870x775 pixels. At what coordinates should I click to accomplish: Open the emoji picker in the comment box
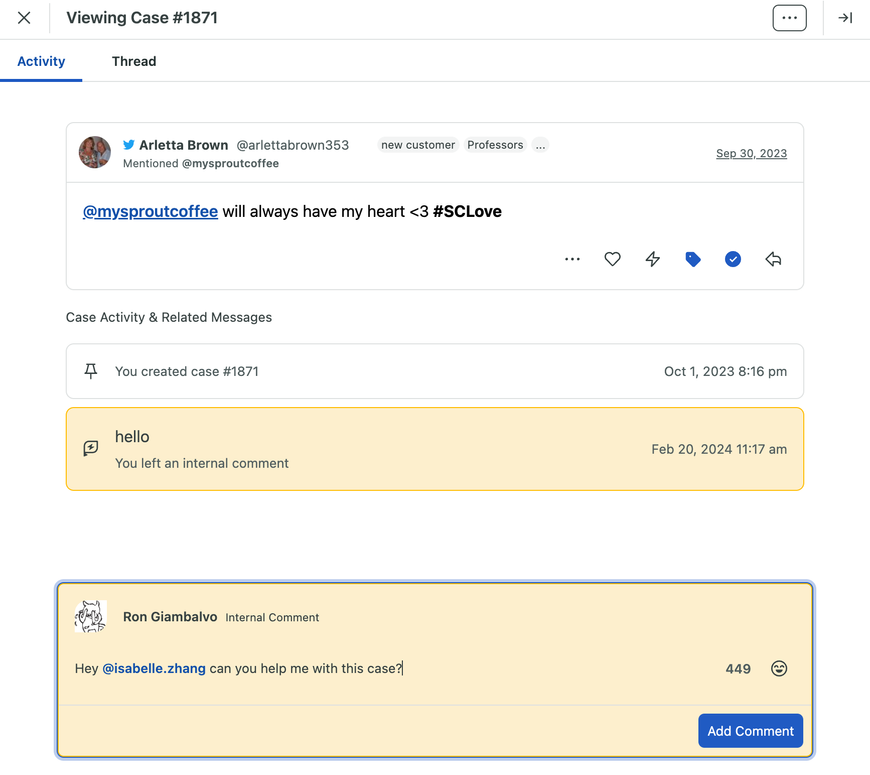(x=779, y=668)
